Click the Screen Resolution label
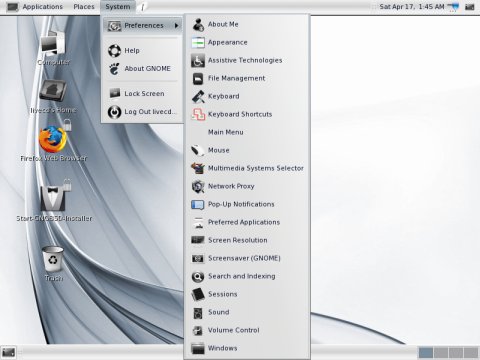The image size is (480, 360). tap(238, 240)
